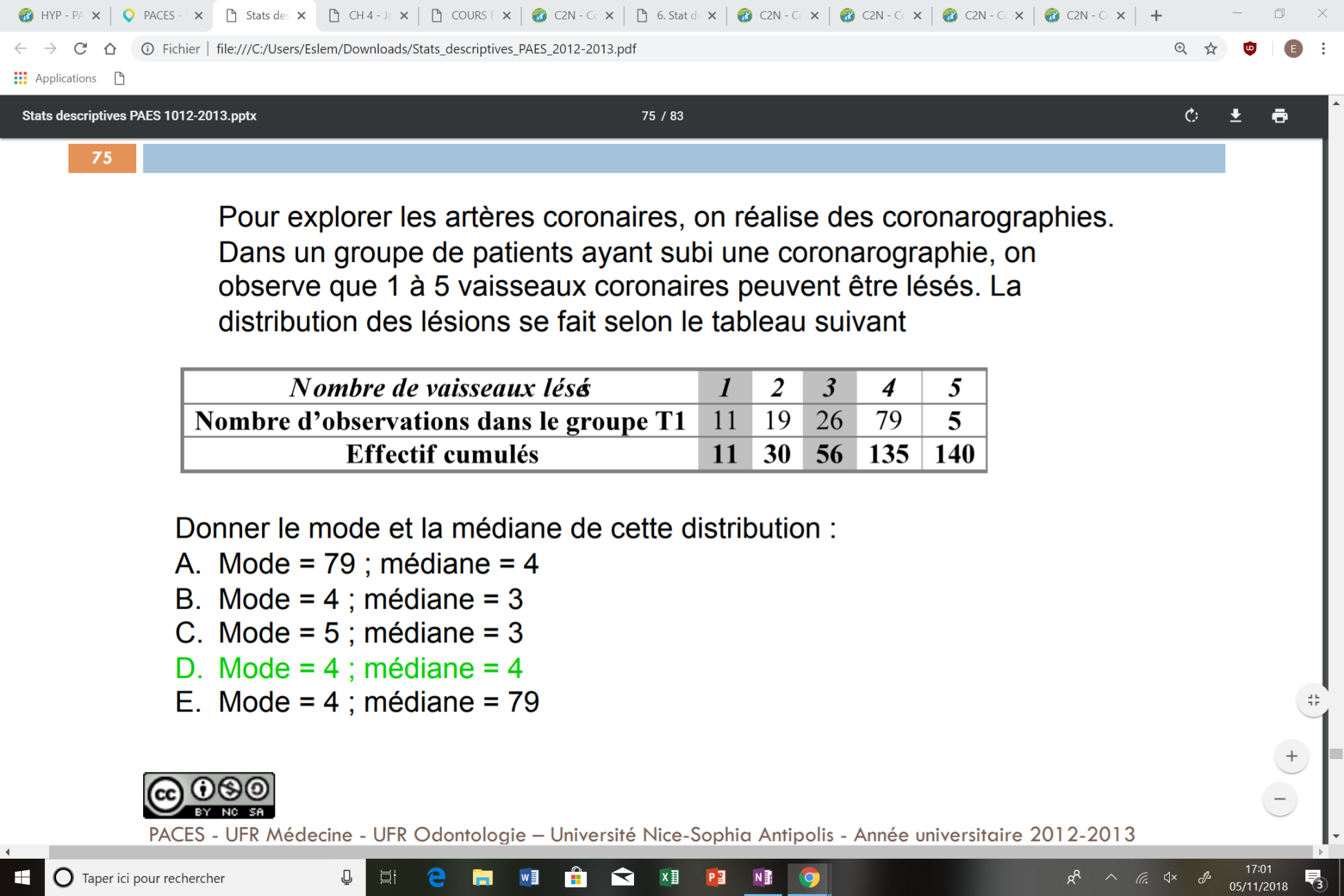Click the fit to page button
Viewport: 1344px width, 896px height.
[x=1313, y=700]
